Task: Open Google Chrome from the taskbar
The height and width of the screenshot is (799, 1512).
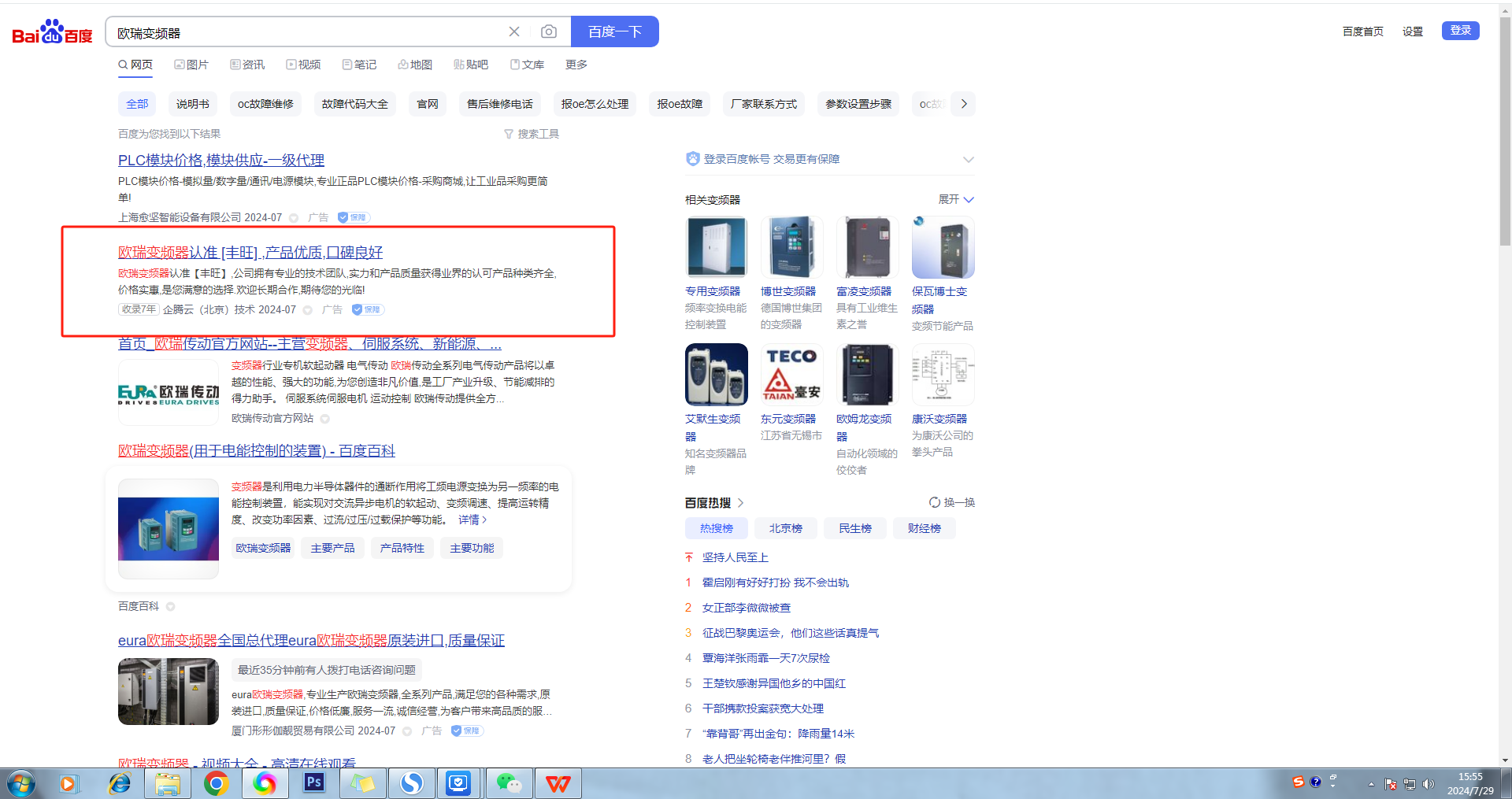Action: [216, 783]
